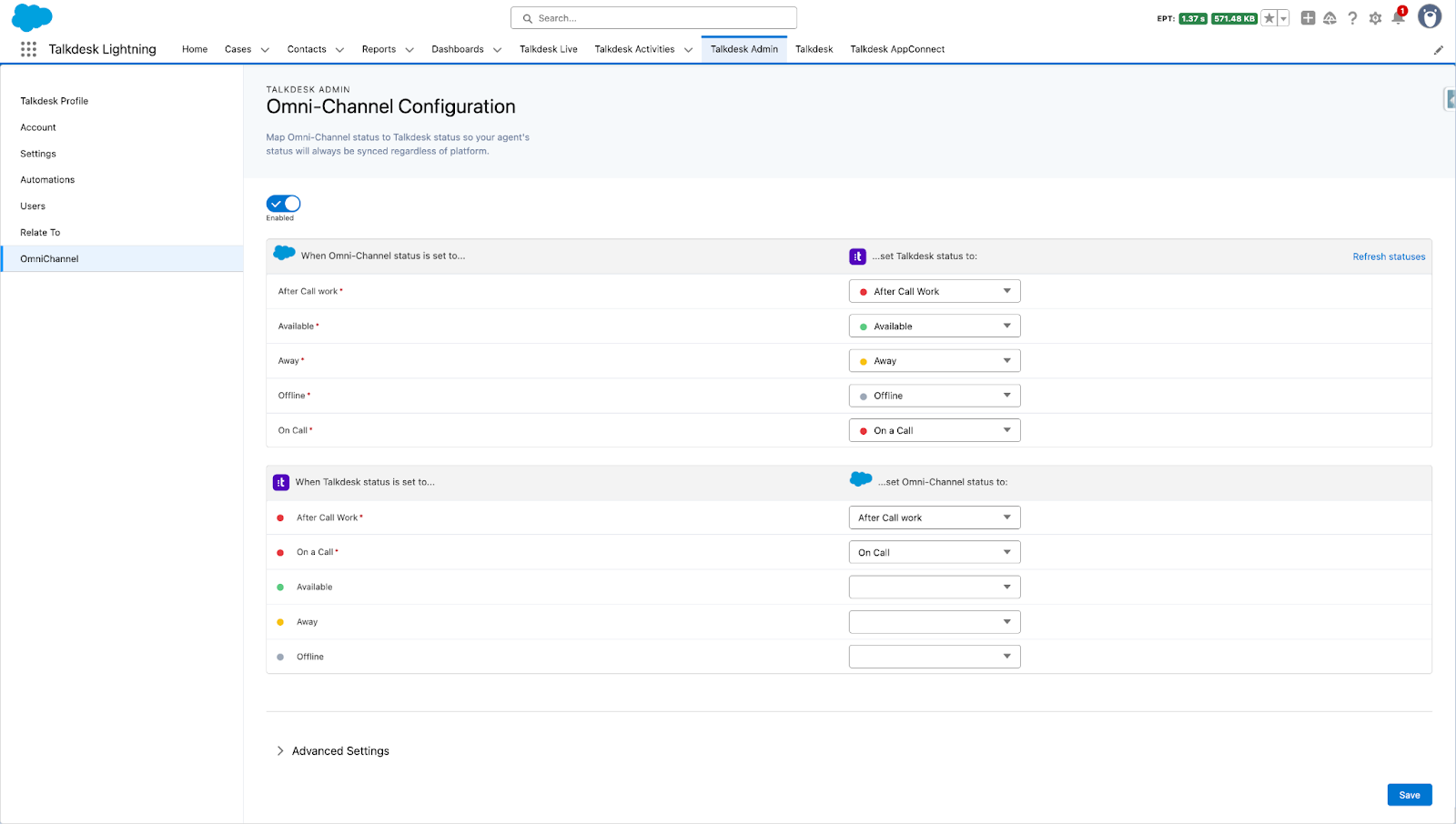Click the Talkdesk logo next to 'set Talkdesk status to'
This screenshot has width=1456, height=824.
857,256
